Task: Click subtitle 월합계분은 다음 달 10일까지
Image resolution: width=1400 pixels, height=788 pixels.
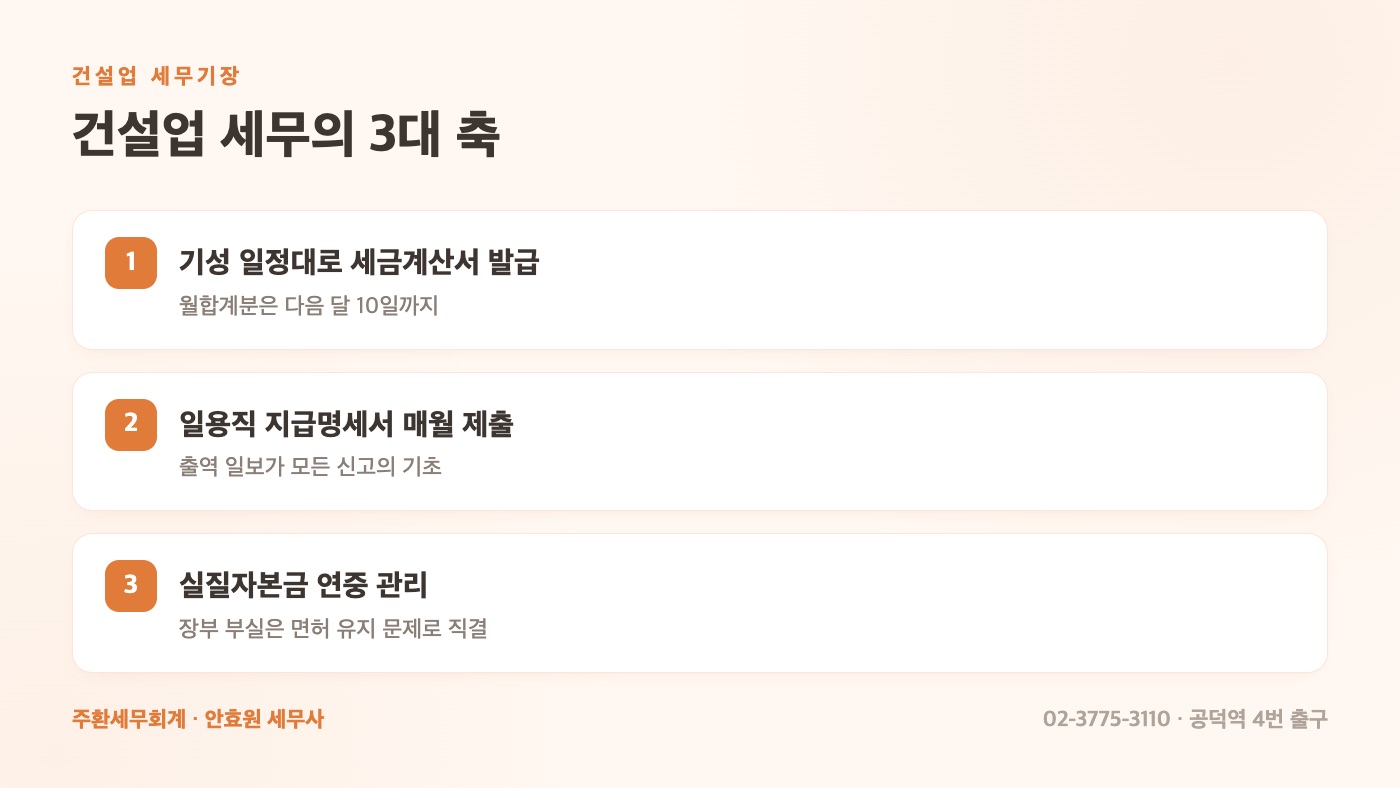Action: (x=309, y=305)
